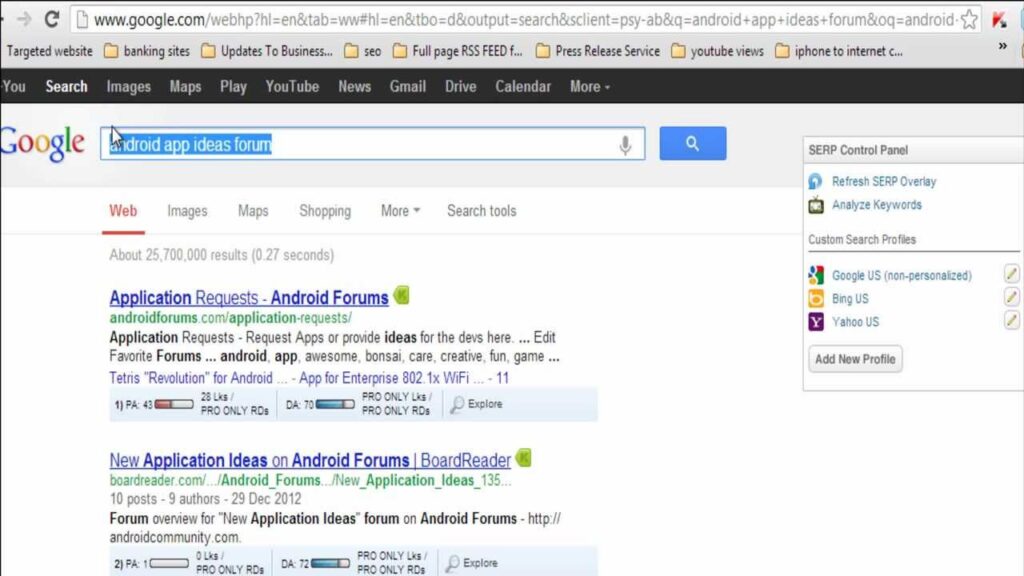
Task: Select the Yahoo US profile icon
Action: coord(816,321)
